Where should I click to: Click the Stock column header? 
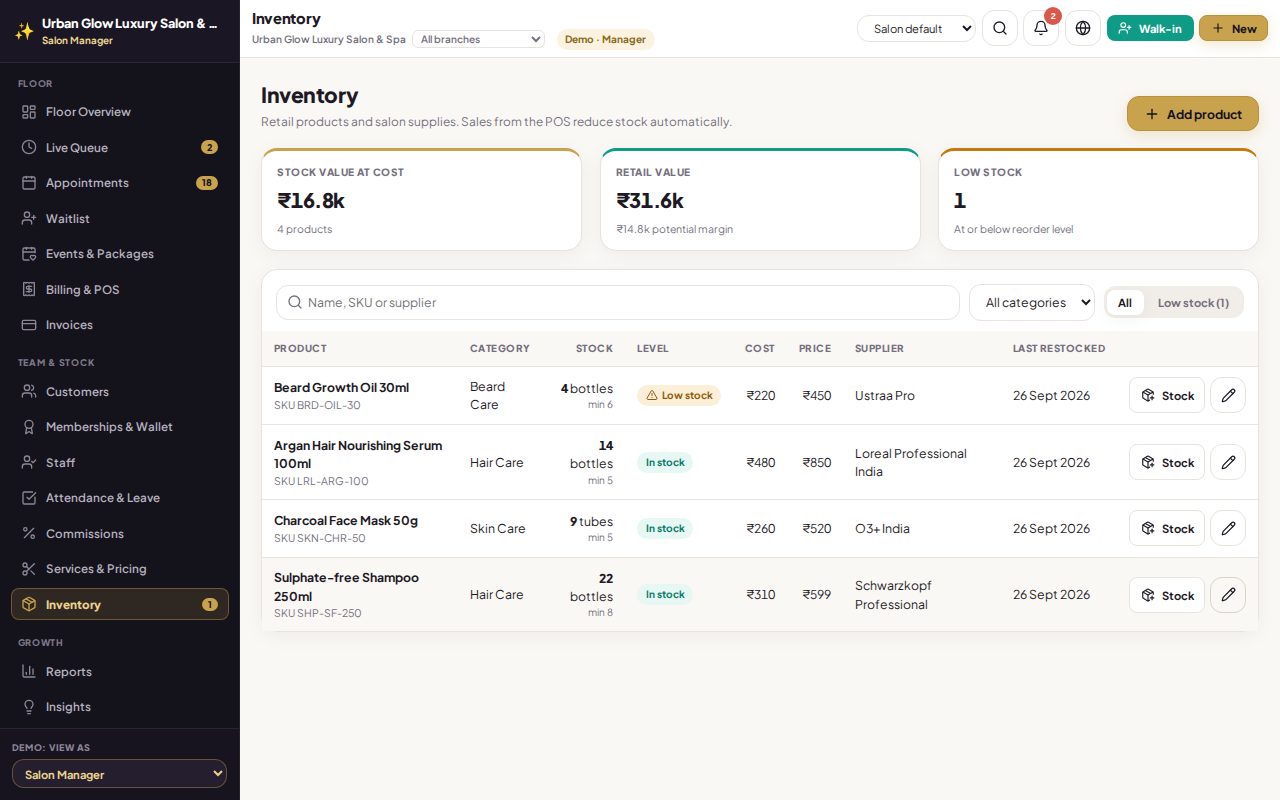point(594,349)
